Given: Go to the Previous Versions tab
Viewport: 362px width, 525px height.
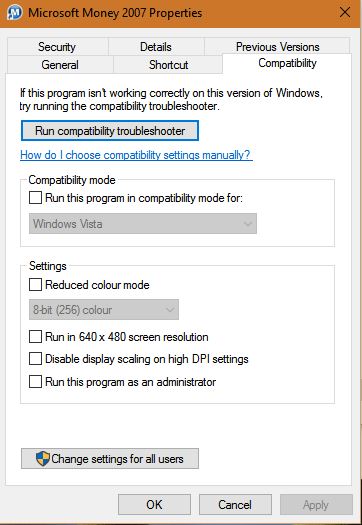Looking at the screenshot, I should point(278,47).
